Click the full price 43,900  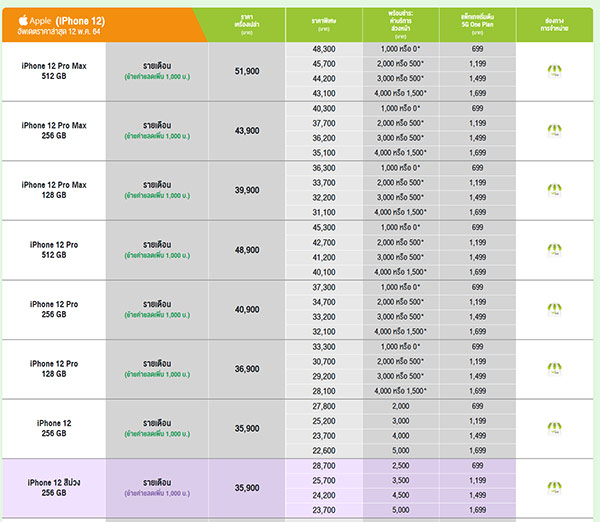coord(247,131)
